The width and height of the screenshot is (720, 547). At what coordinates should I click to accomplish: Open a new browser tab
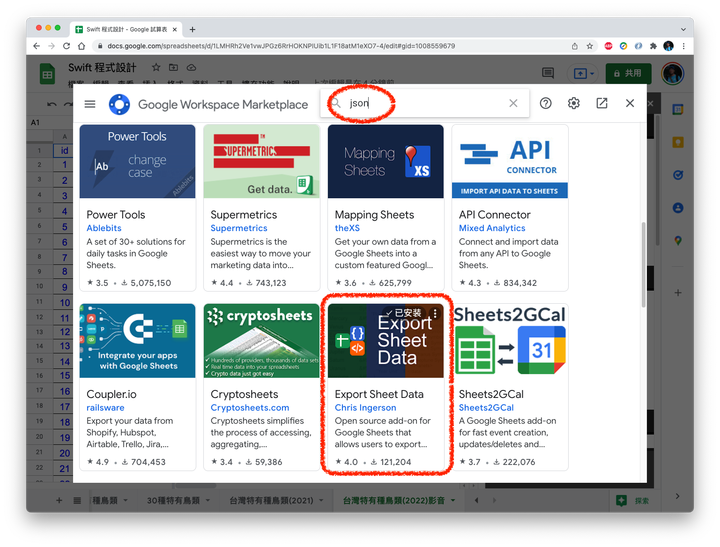click(x=192, y=29)
